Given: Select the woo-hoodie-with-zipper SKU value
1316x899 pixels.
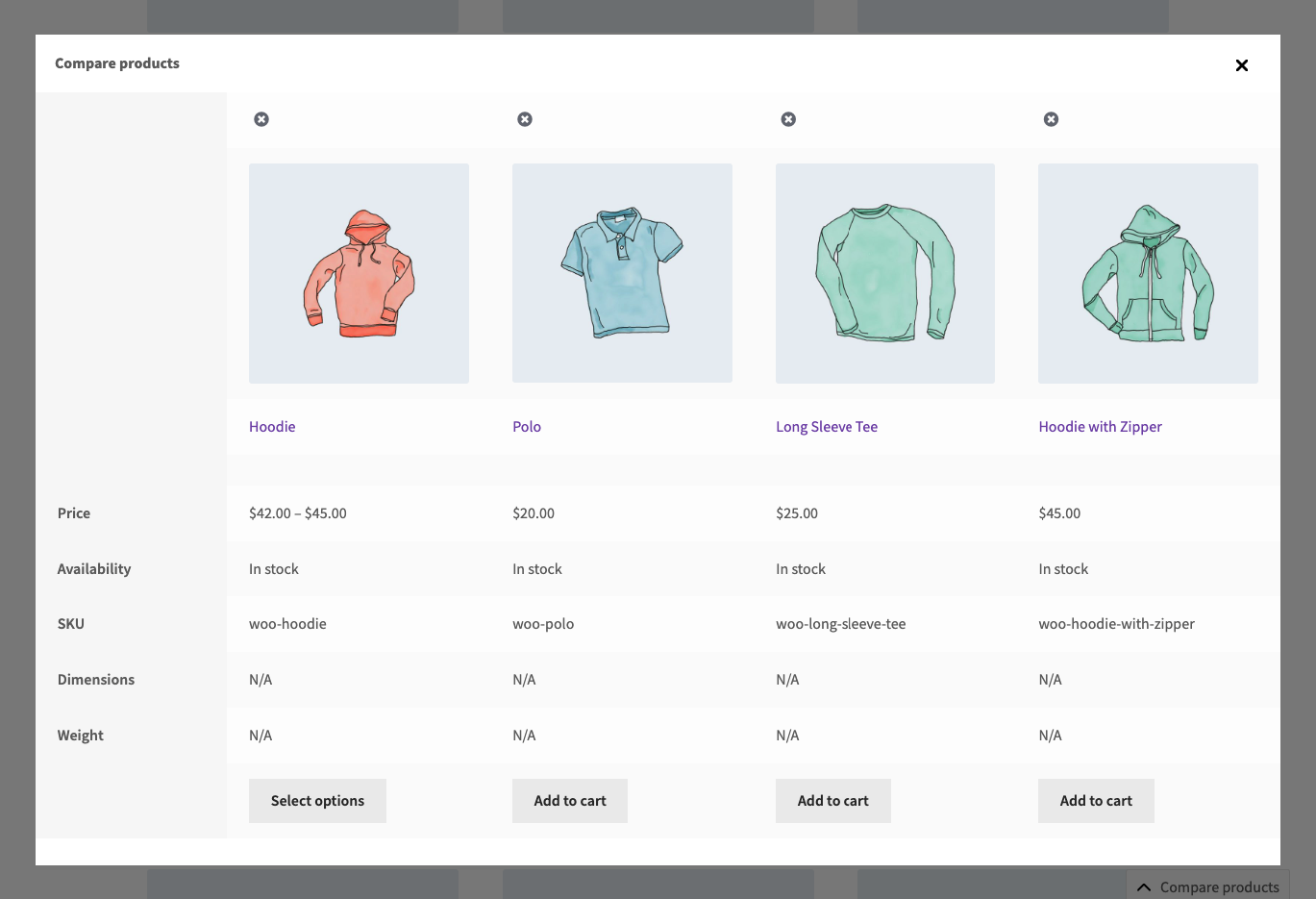Looking at the screenshot, I should tap(1116, 624).
